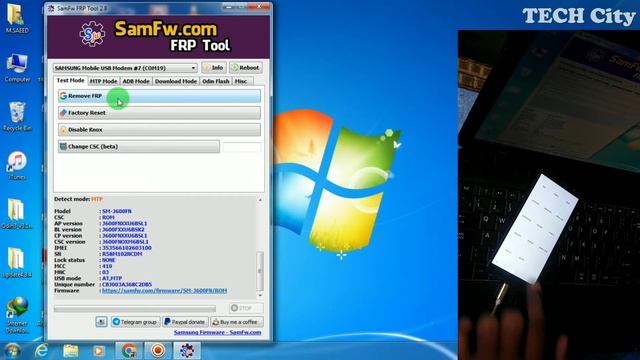Open Google Chrome from the taskbar
640x360 pixels.
coord(129,351)
